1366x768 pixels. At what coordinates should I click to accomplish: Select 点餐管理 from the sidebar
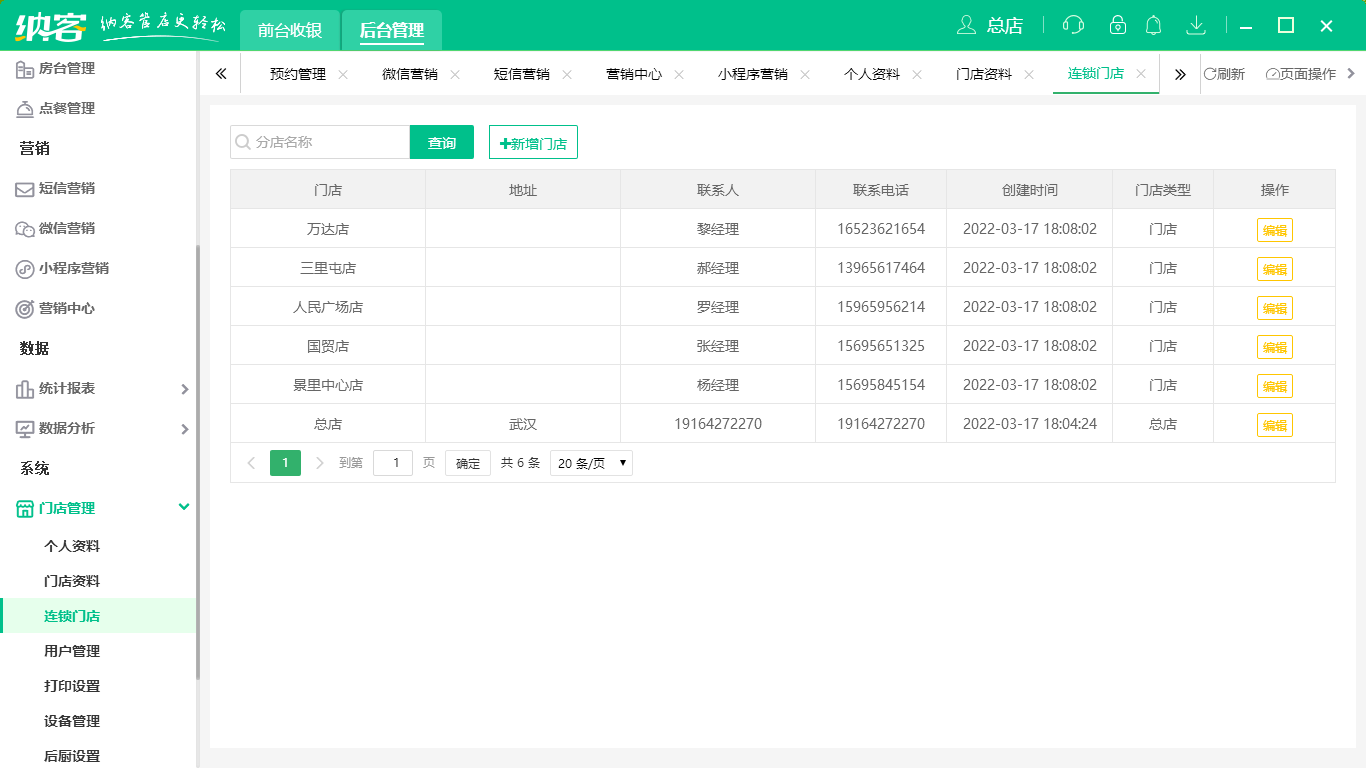pos(71,108)
